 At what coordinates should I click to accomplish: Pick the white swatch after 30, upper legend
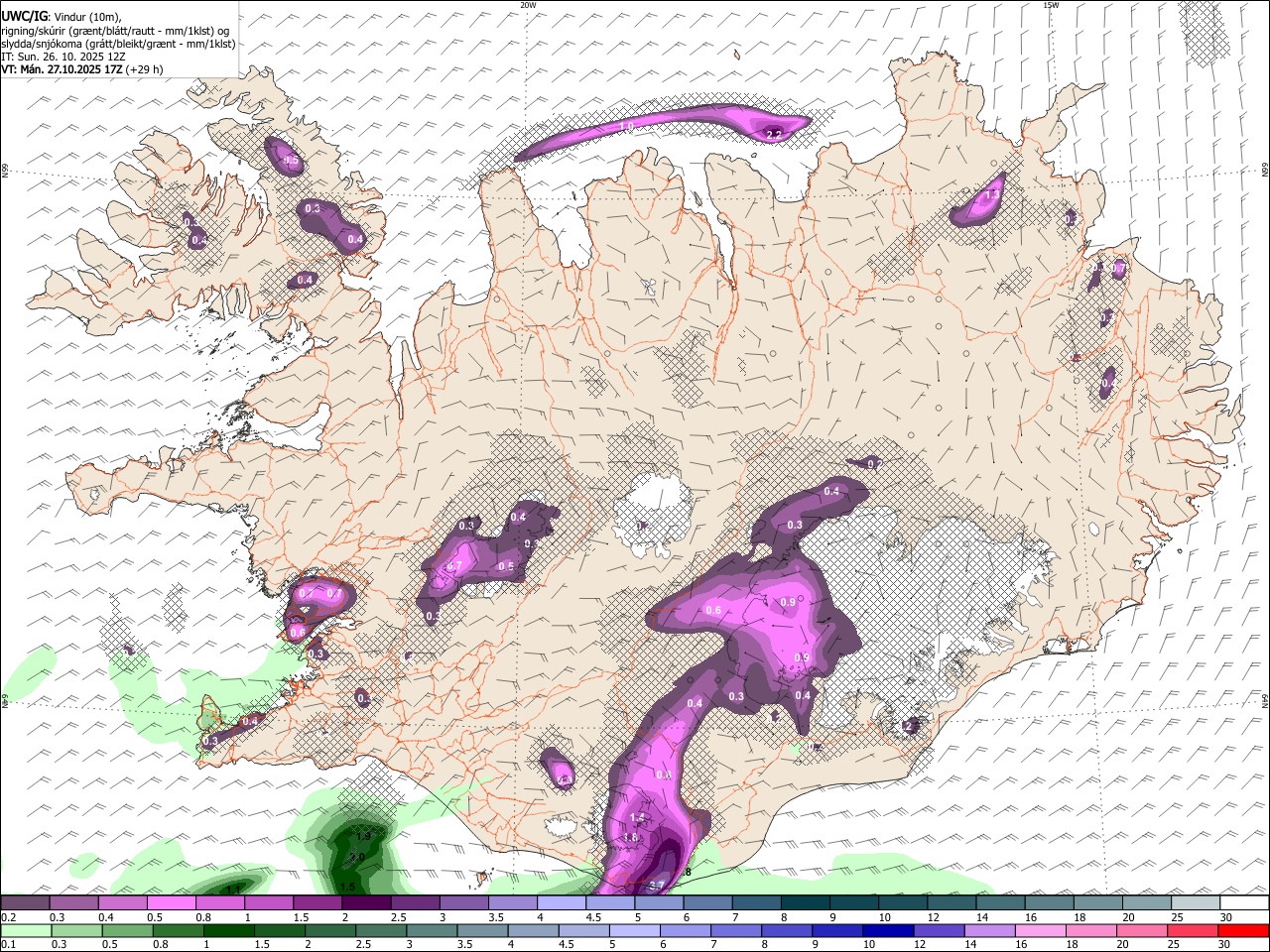pyautogui.click(x=1244, y=902)
